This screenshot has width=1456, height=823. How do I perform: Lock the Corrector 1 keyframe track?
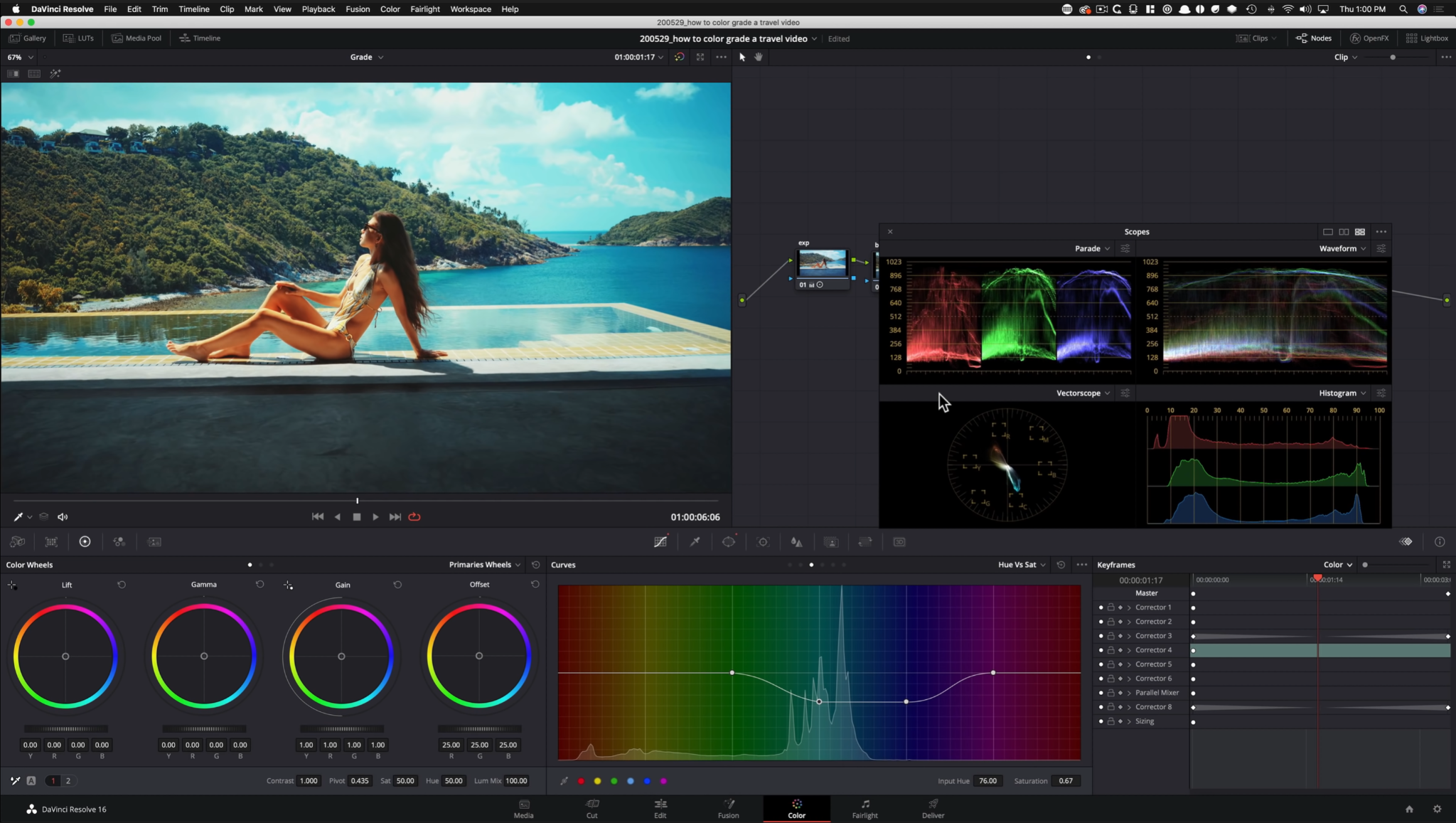(1110, 607)
